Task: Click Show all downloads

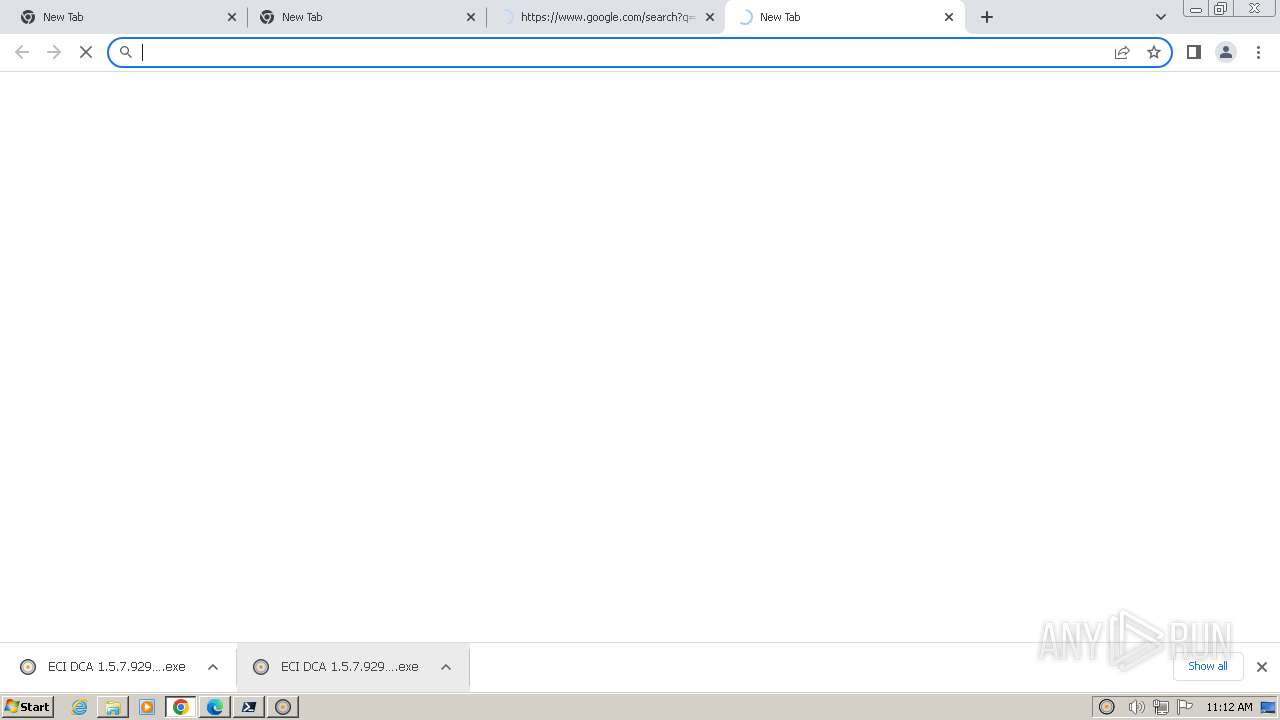Action: [x=1208, y=666]
